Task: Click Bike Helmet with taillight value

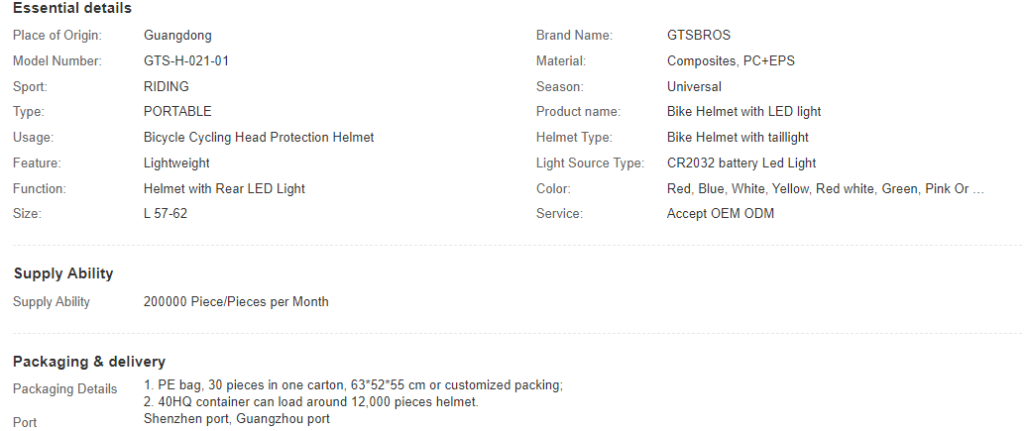Action: click(737, 138)
